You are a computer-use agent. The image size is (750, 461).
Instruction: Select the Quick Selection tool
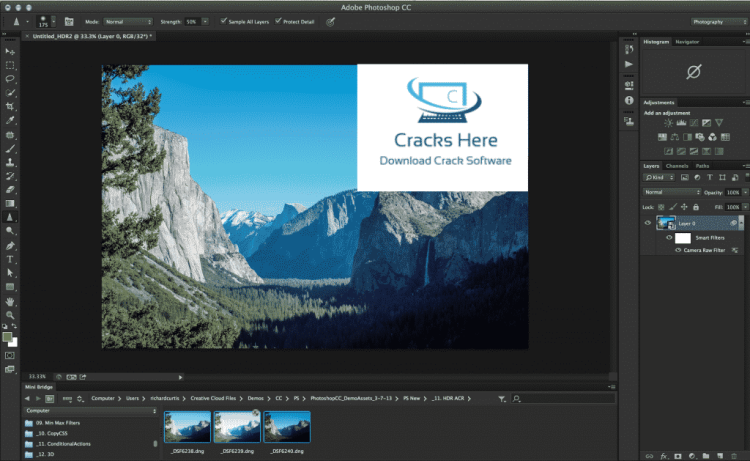coord(10,93)
